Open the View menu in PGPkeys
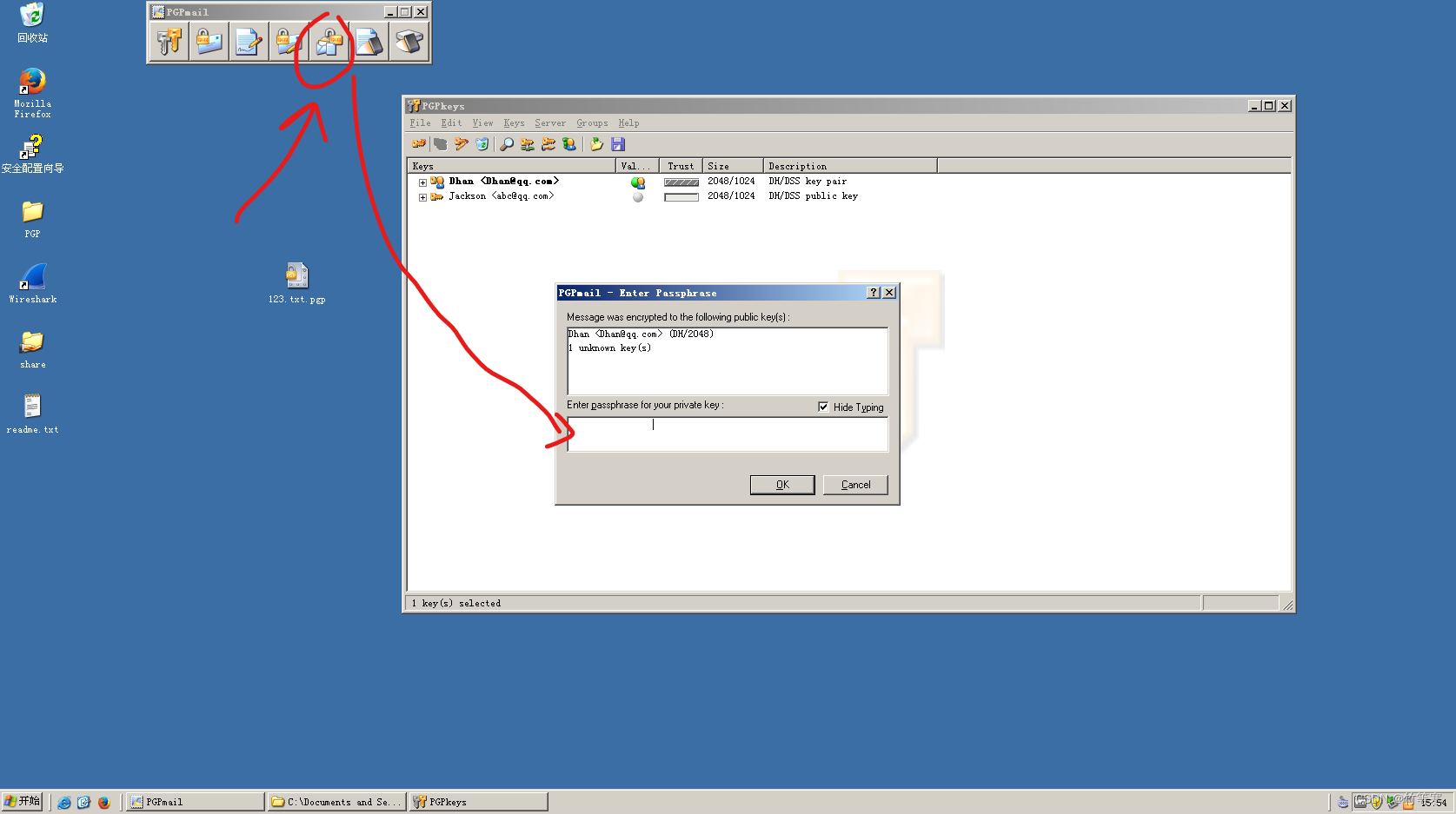 [x=482, y=123]
